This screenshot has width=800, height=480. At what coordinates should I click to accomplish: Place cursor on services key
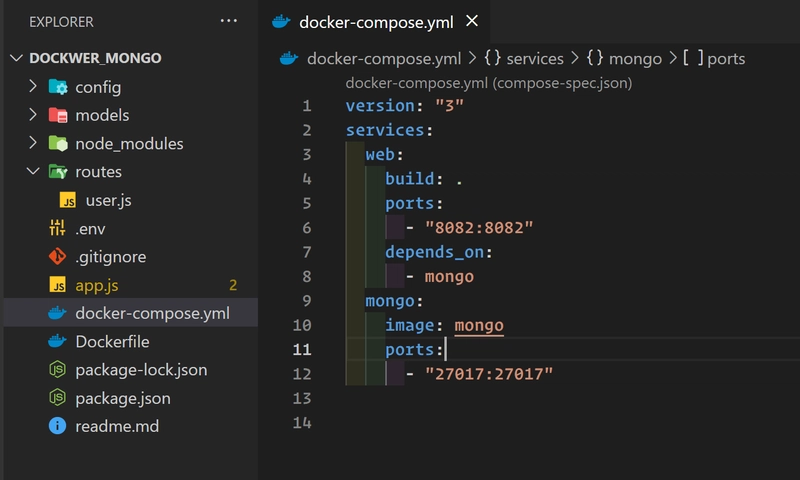pyautogui.click(x=385, y=130)
